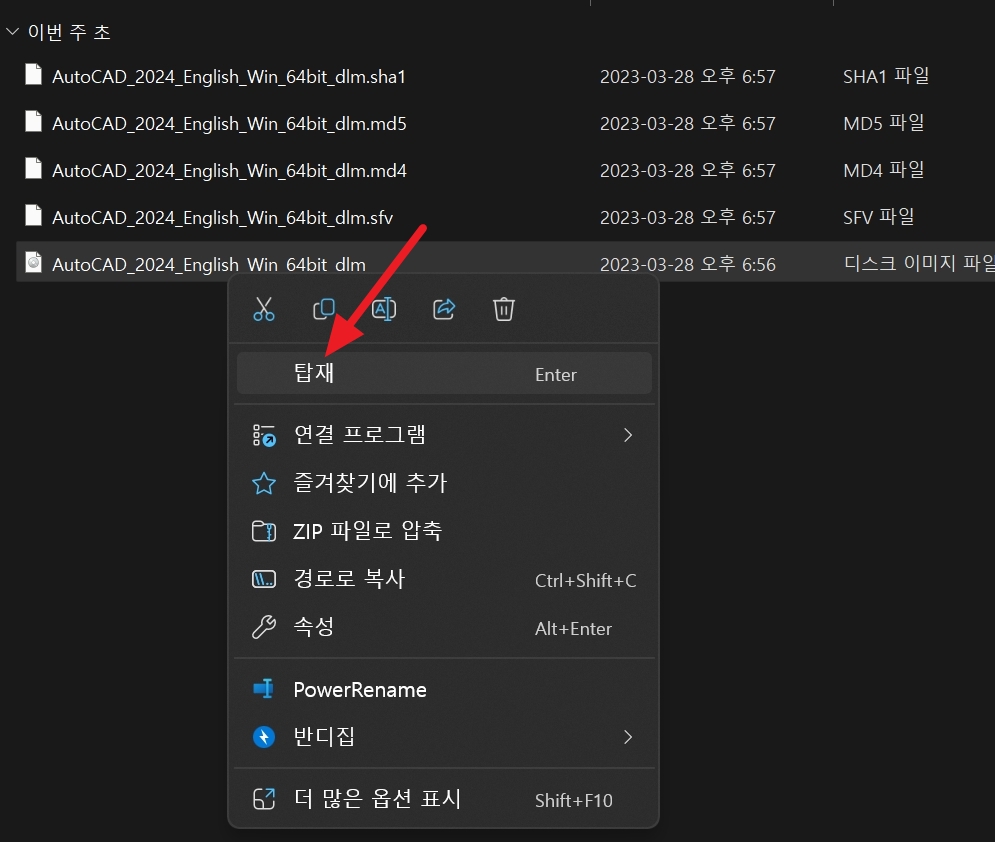Click the date cell of the .md4 file
Screen dimensions: 995x842
click(688, 171)
